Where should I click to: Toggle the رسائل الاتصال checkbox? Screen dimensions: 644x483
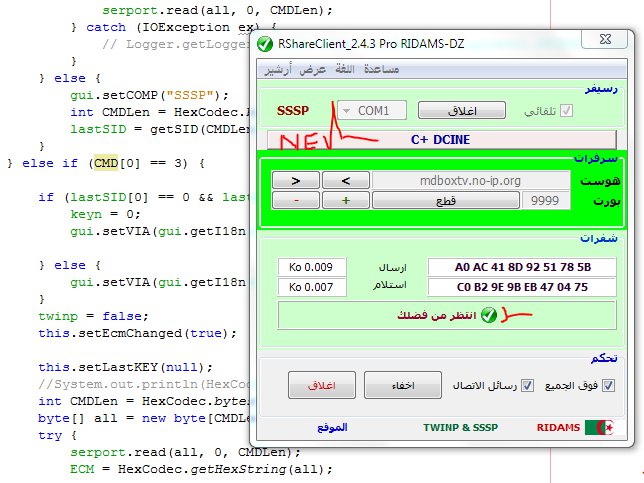click(x=527, y=386)
